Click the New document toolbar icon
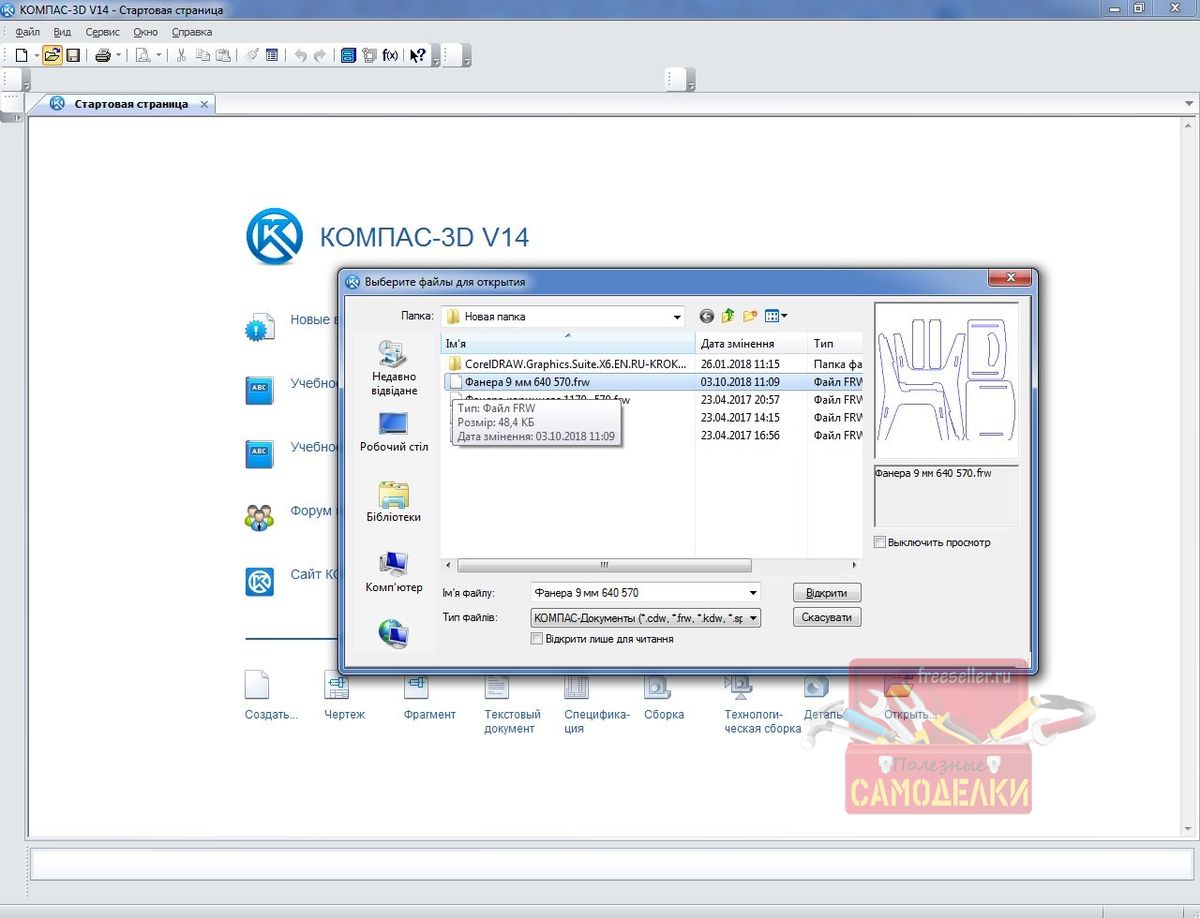1200x918 pixels. tap(21, 56)
